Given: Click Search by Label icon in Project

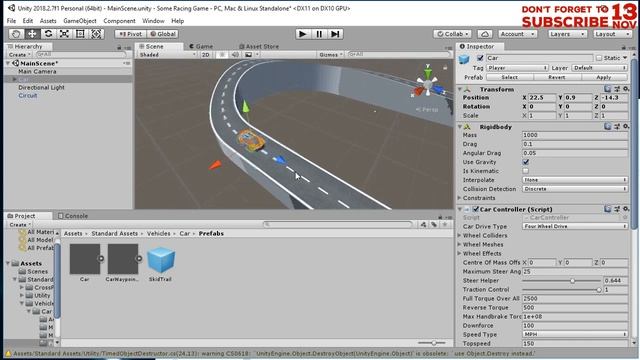Looking at the screenshot, I should point(434,224).
